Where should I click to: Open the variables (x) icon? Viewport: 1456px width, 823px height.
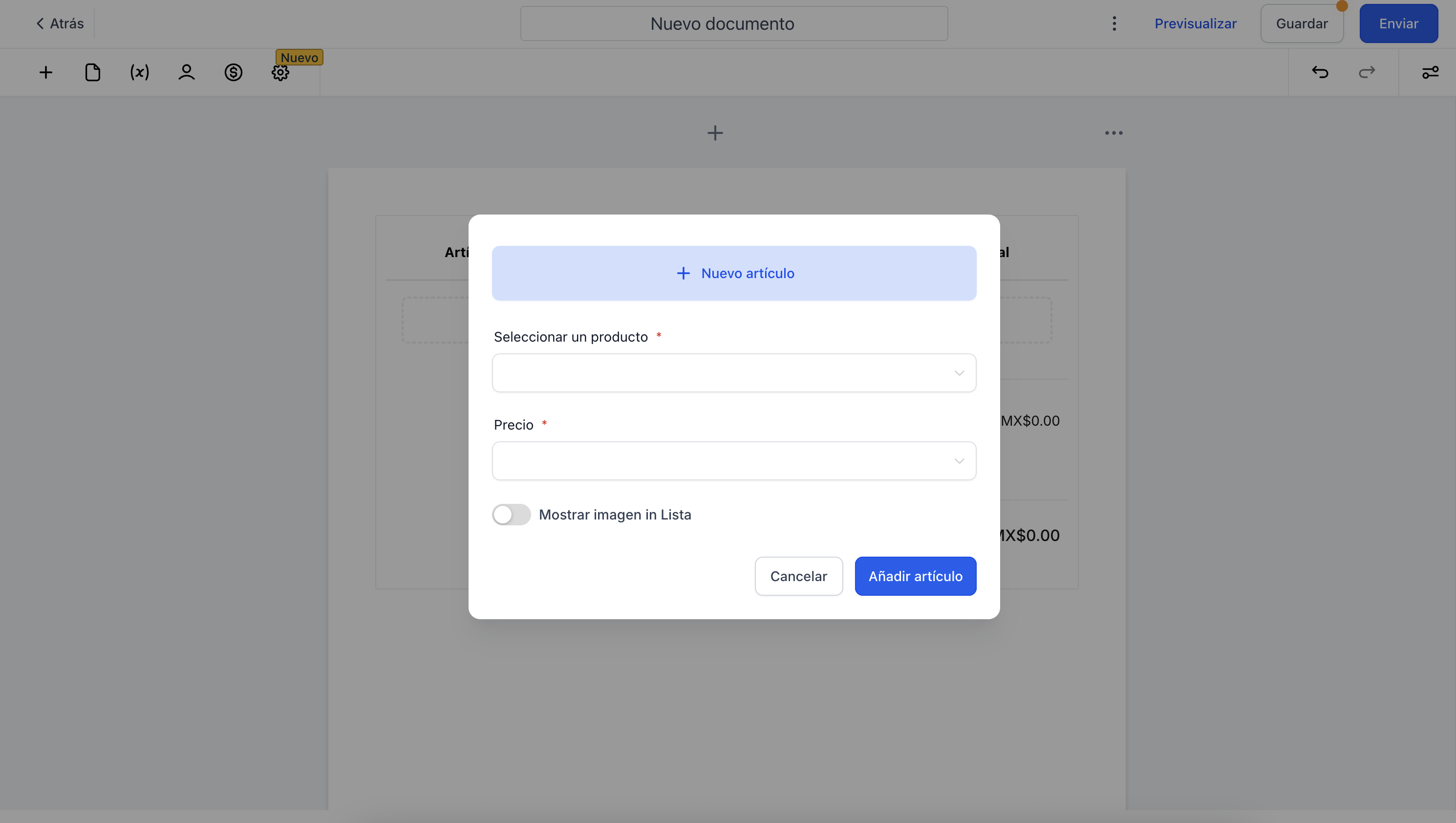pyautogui.click(x=140, y=72)
